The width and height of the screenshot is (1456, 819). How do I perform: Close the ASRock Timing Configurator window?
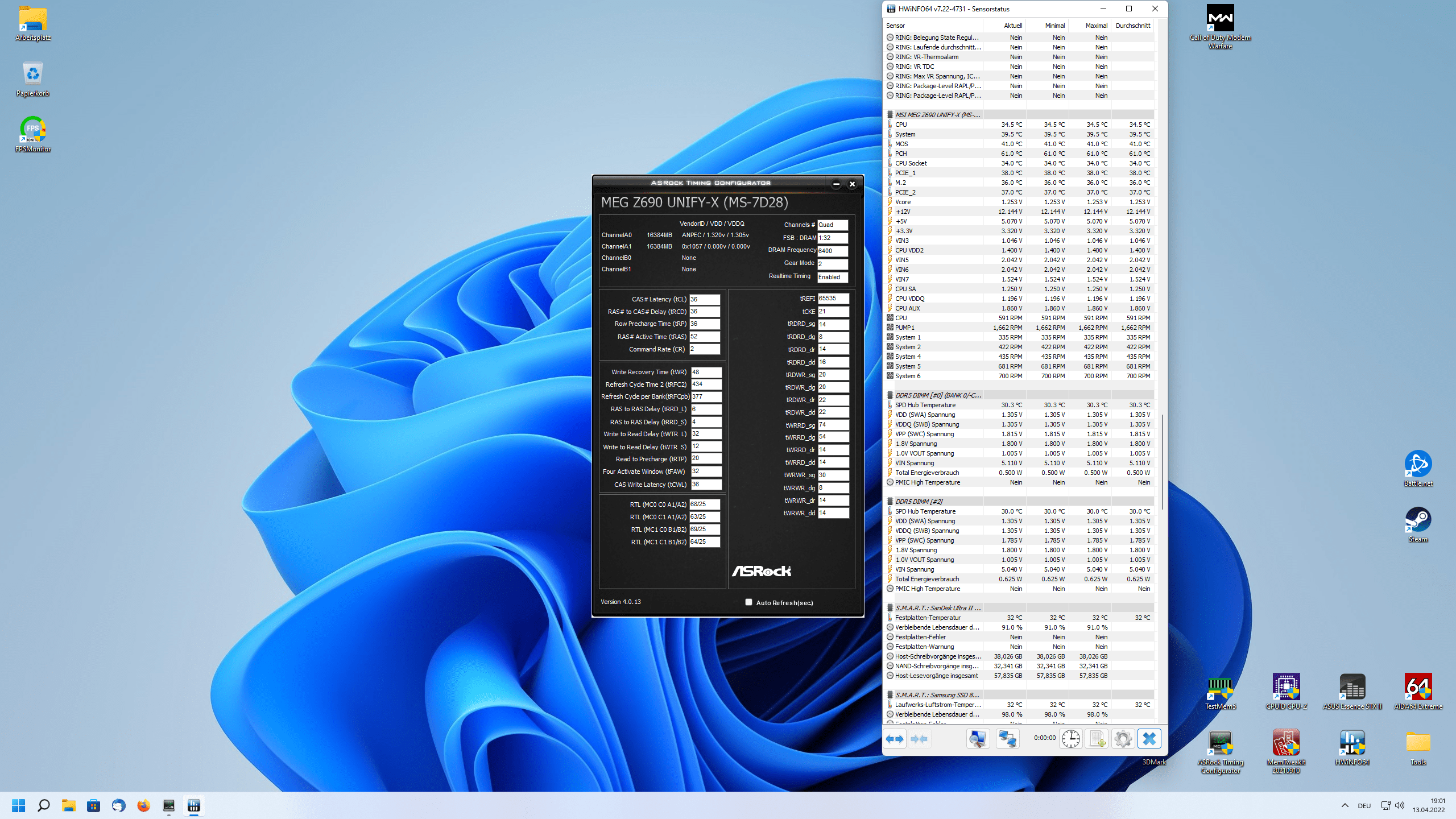852,184
